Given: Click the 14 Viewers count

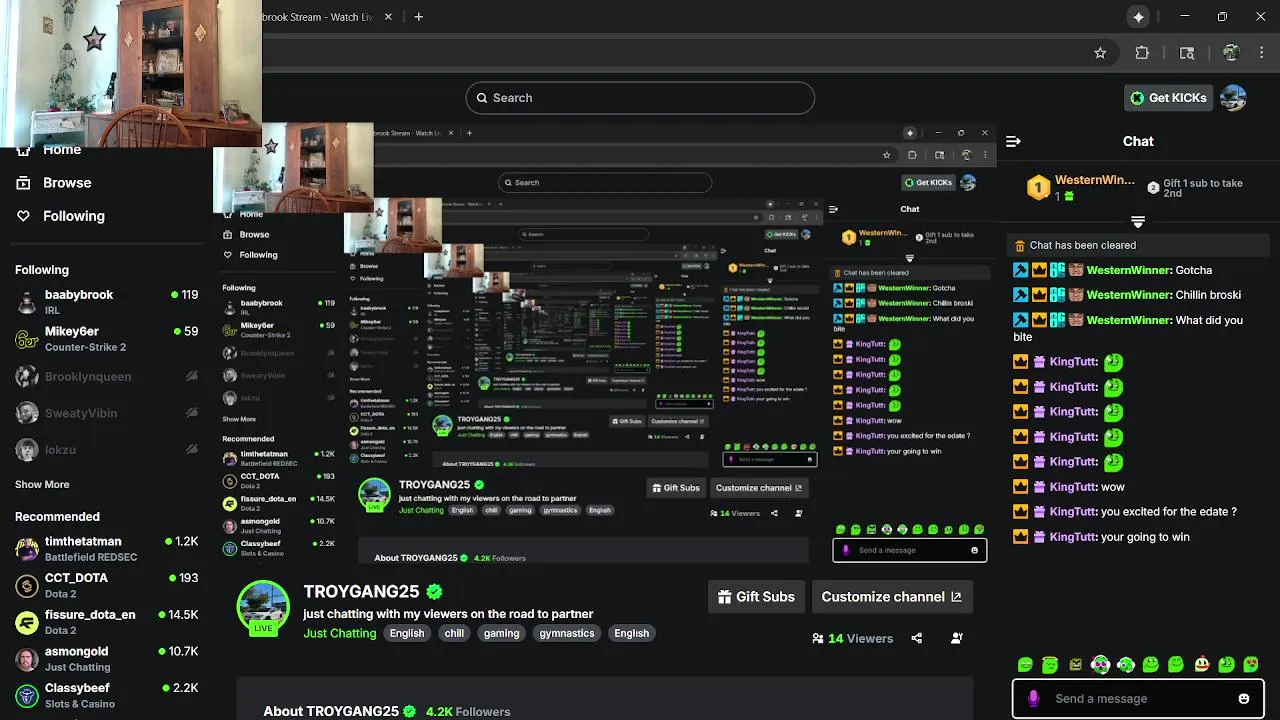Looking at the screenshot, I should [x=852, y=638].
